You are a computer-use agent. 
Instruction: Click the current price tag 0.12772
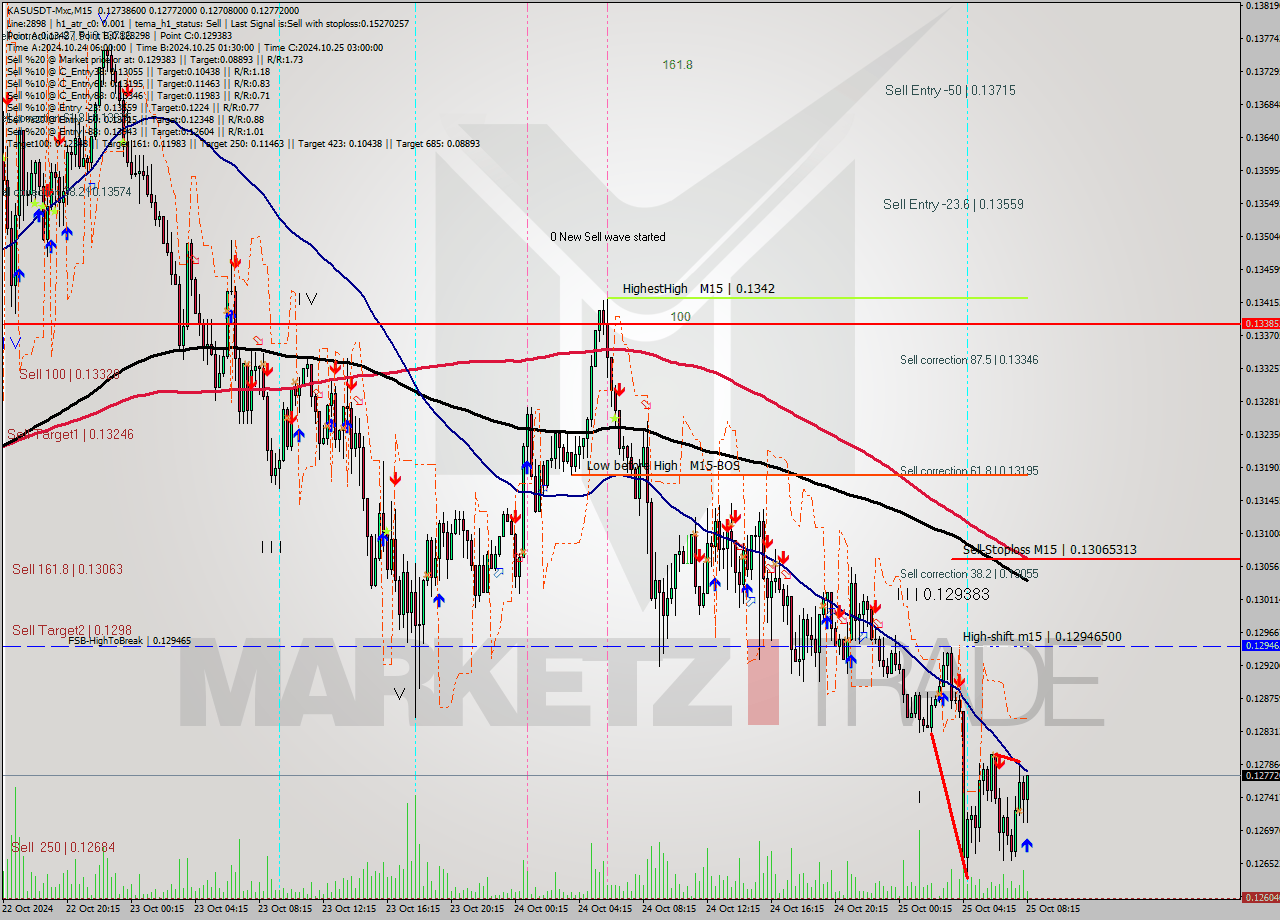(1260, 776)
